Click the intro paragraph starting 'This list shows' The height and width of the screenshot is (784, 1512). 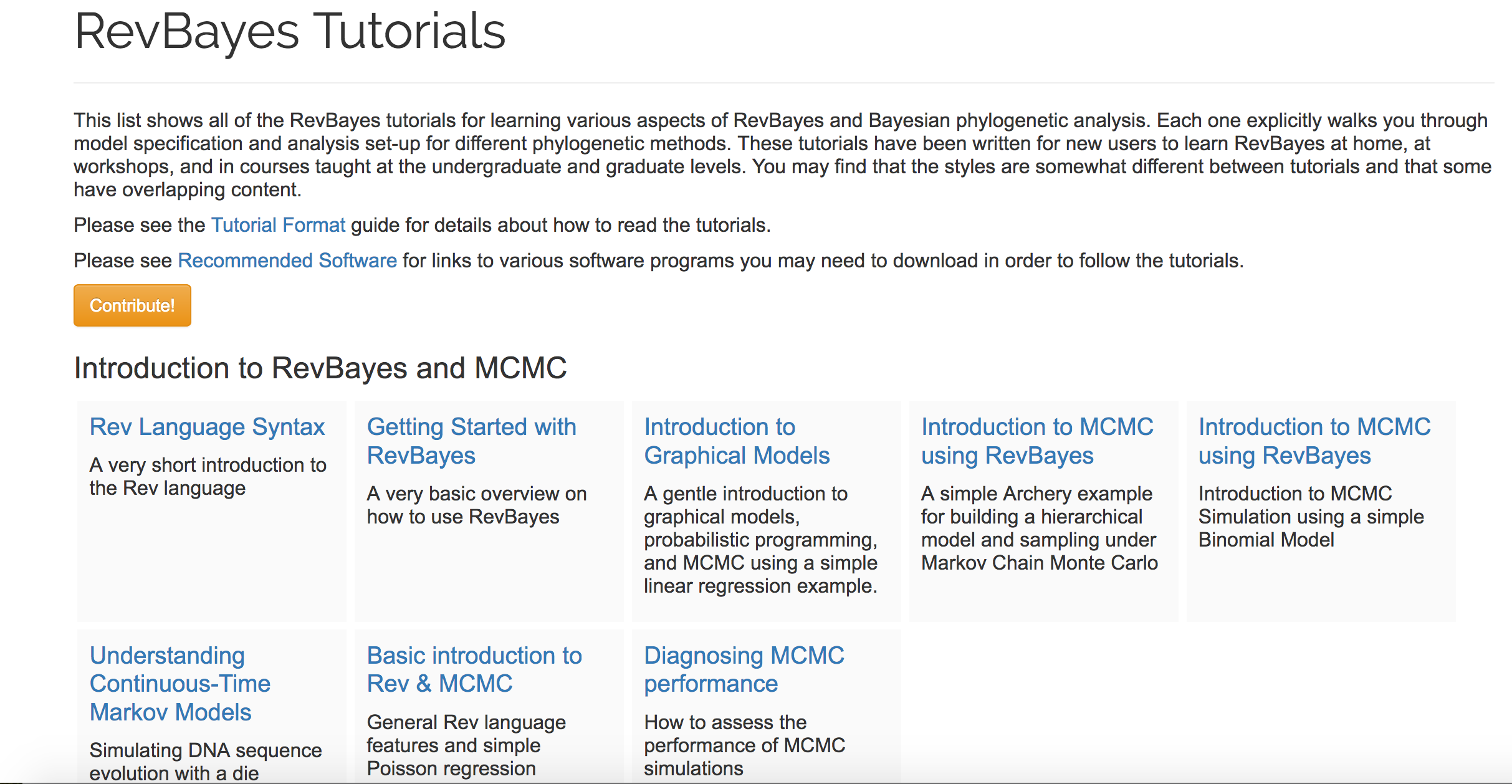[x=782, y=155]
